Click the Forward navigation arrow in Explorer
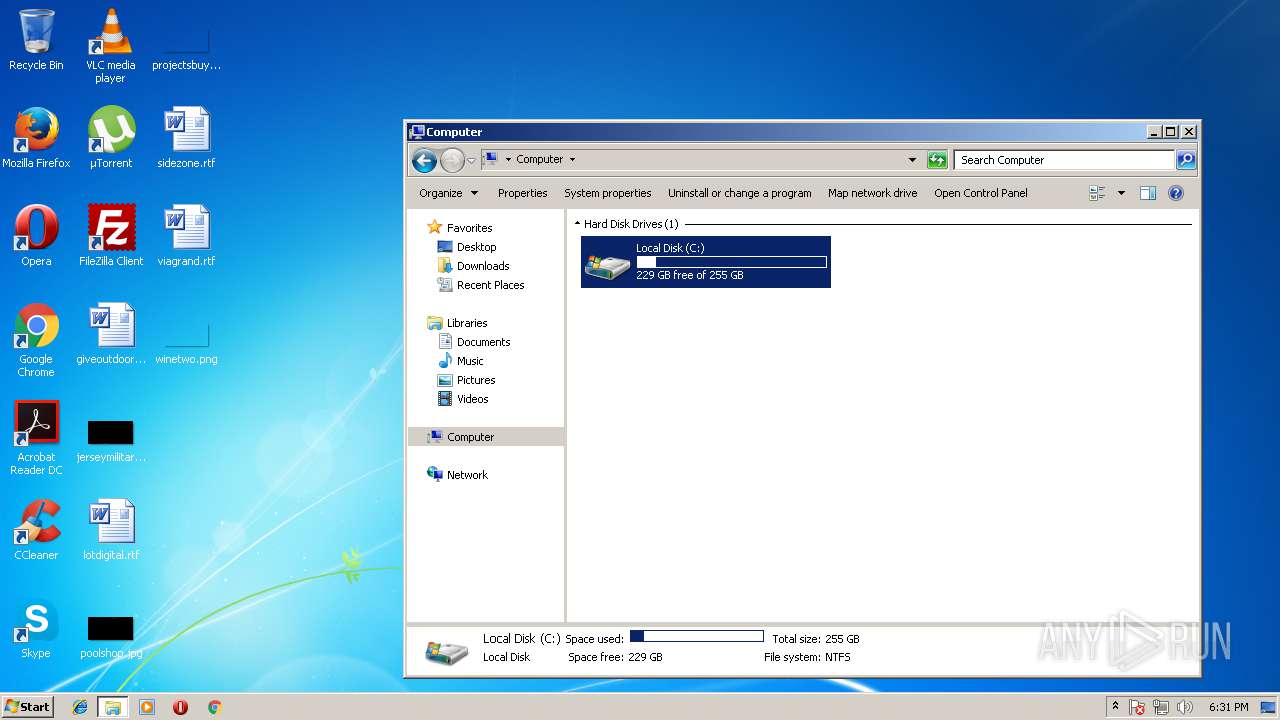The width and height of the screenshot is (1280, 720). 452,160
